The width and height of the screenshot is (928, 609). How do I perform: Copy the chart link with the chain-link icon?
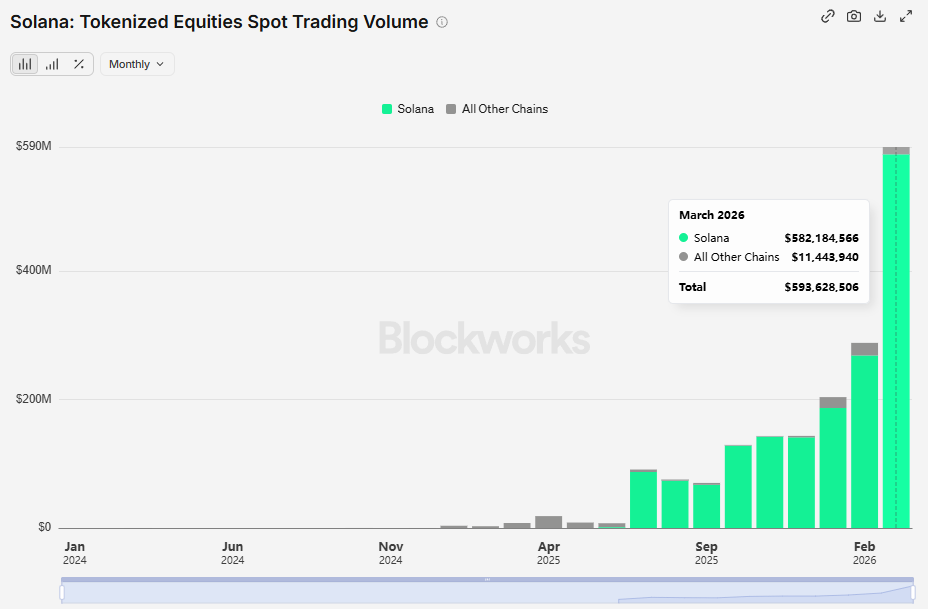pos(828,16)
